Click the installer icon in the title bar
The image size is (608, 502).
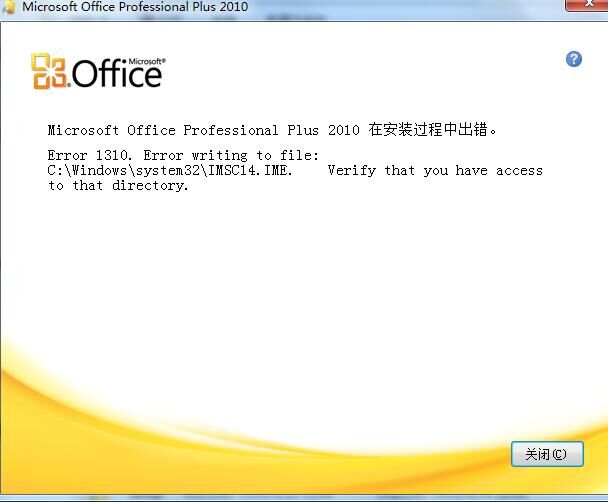(x=8, y=7)
